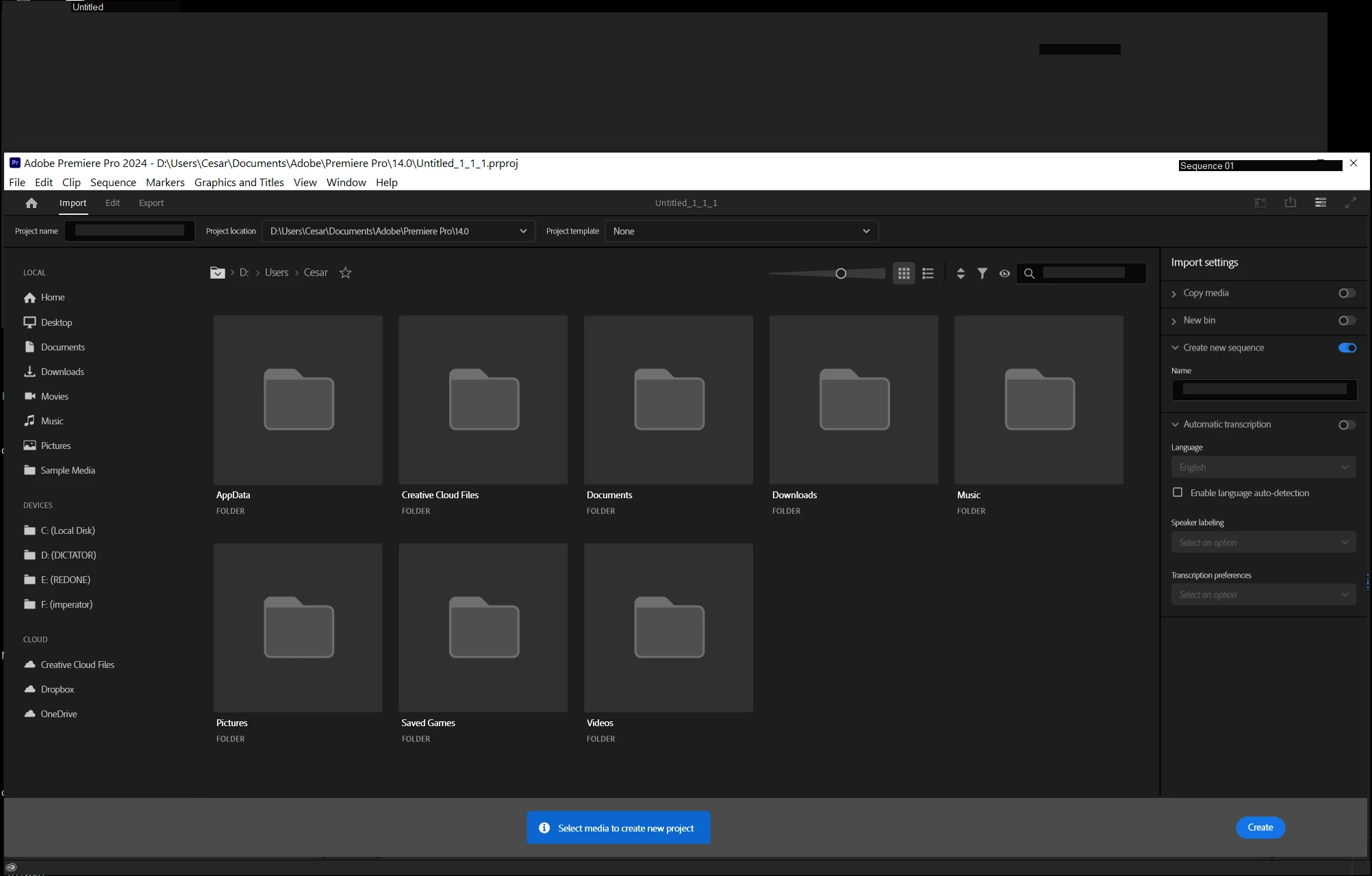The height and width of the screenshot is (876, 1372).
Task: Enable the Copy media toggle
Action: 1347,293
